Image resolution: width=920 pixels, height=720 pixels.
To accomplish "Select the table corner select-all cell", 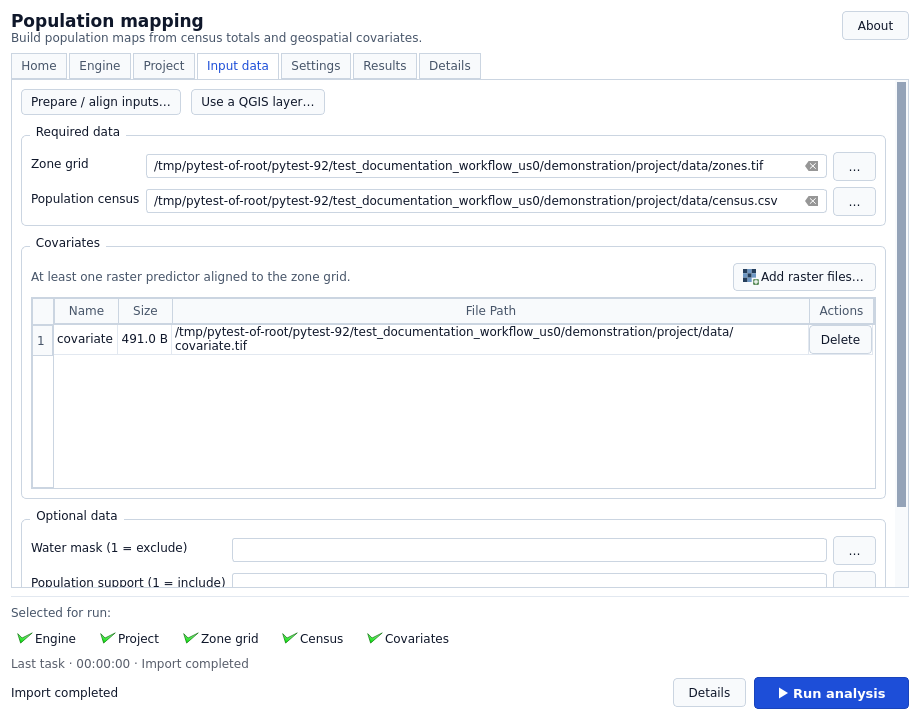I will point(43,311).
